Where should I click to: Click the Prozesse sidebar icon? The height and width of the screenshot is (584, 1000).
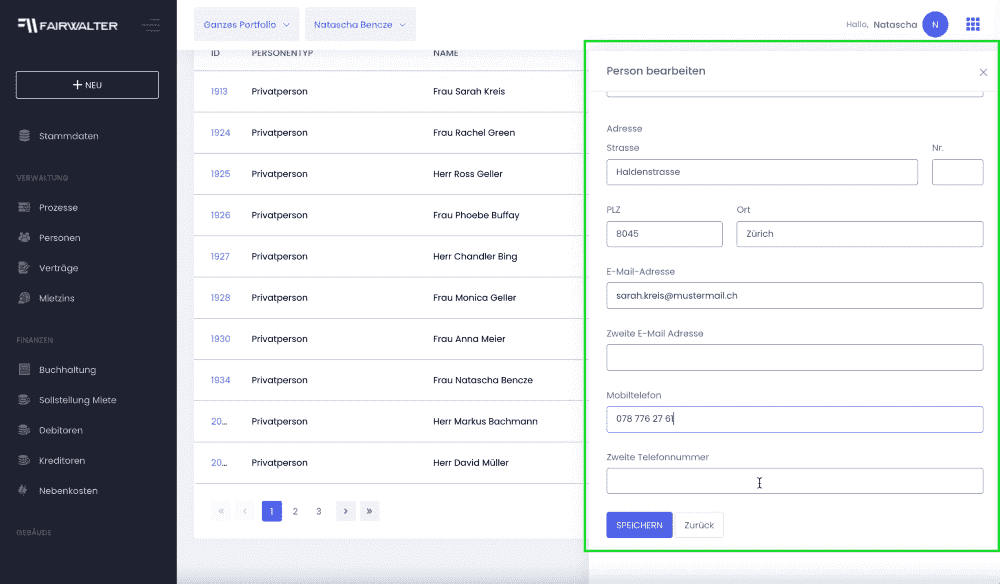(x=25, y=208)
